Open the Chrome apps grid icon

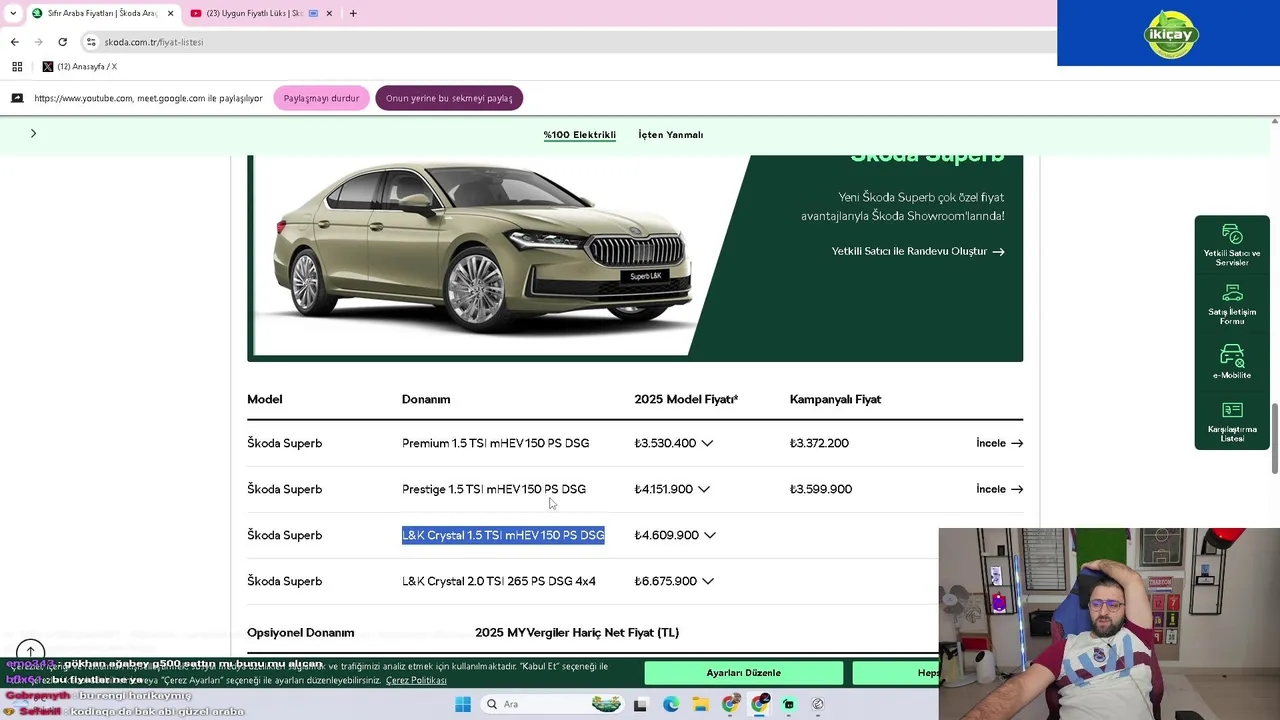(17, 66)
